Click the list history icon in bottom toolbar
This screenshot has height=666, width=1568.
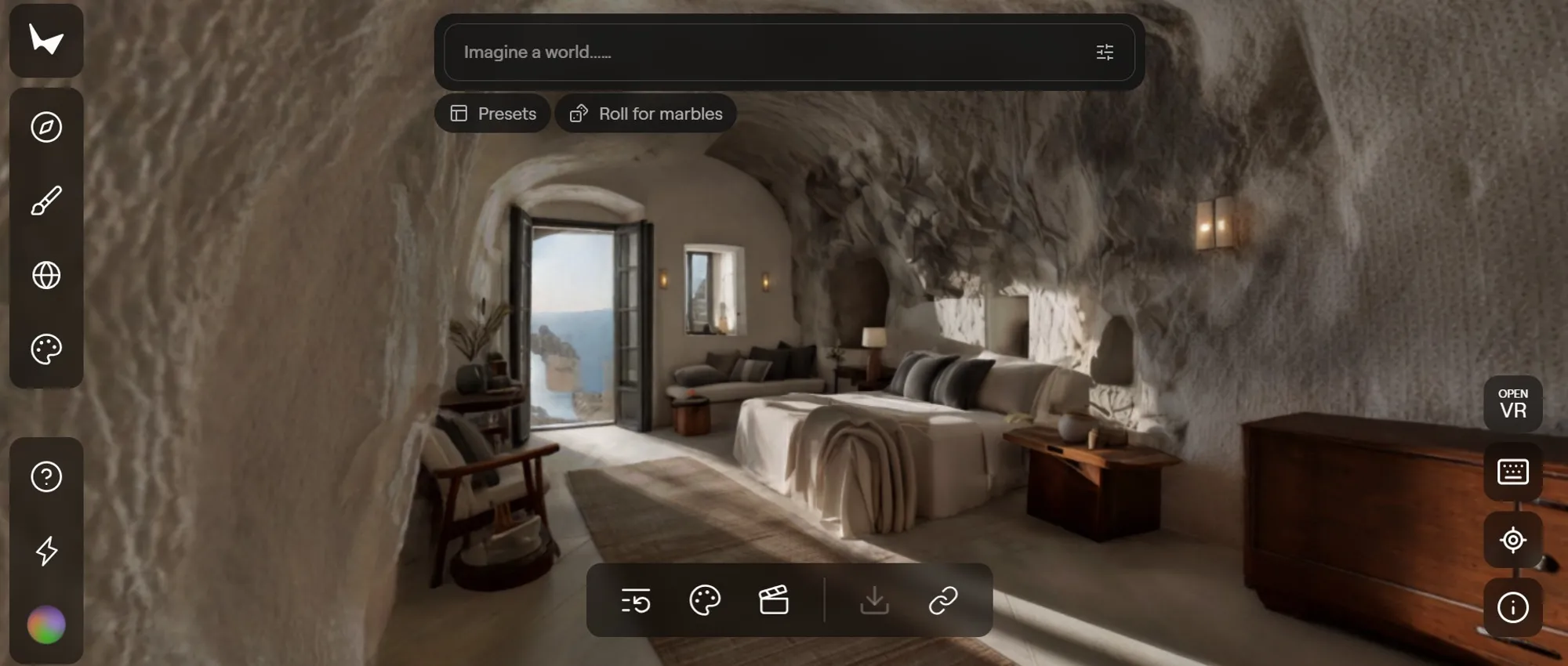tap(636, 601)
